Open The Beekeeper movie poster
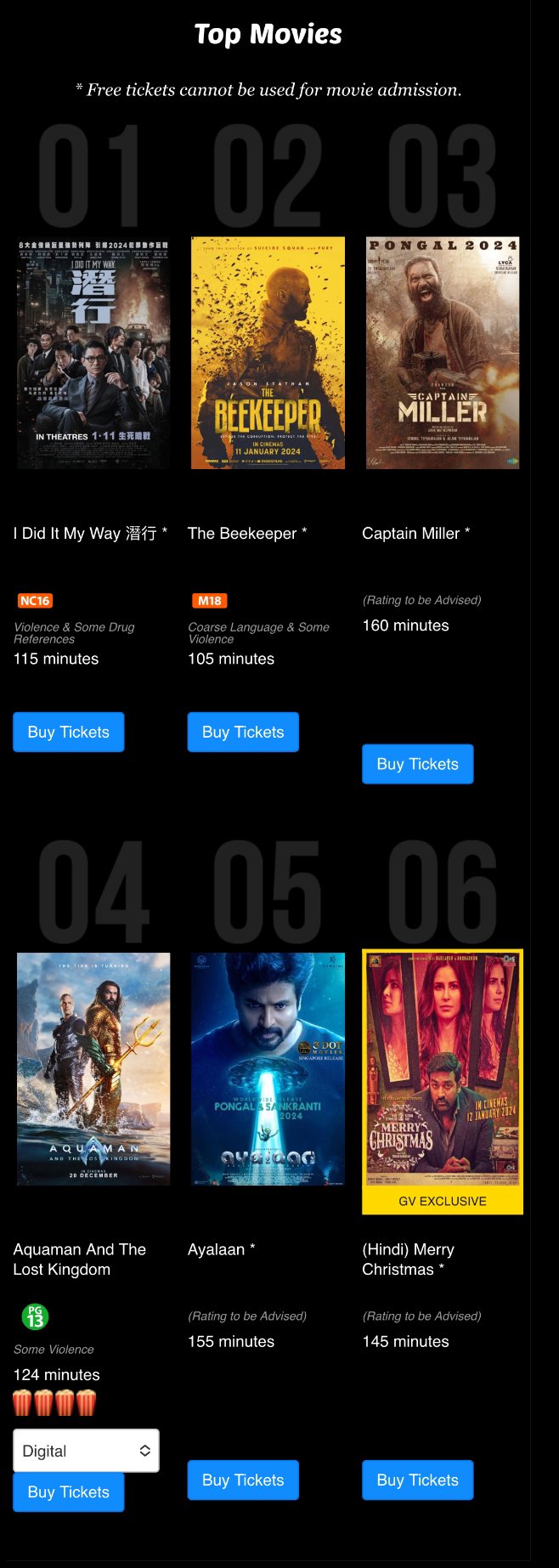 tap(268, 353)
